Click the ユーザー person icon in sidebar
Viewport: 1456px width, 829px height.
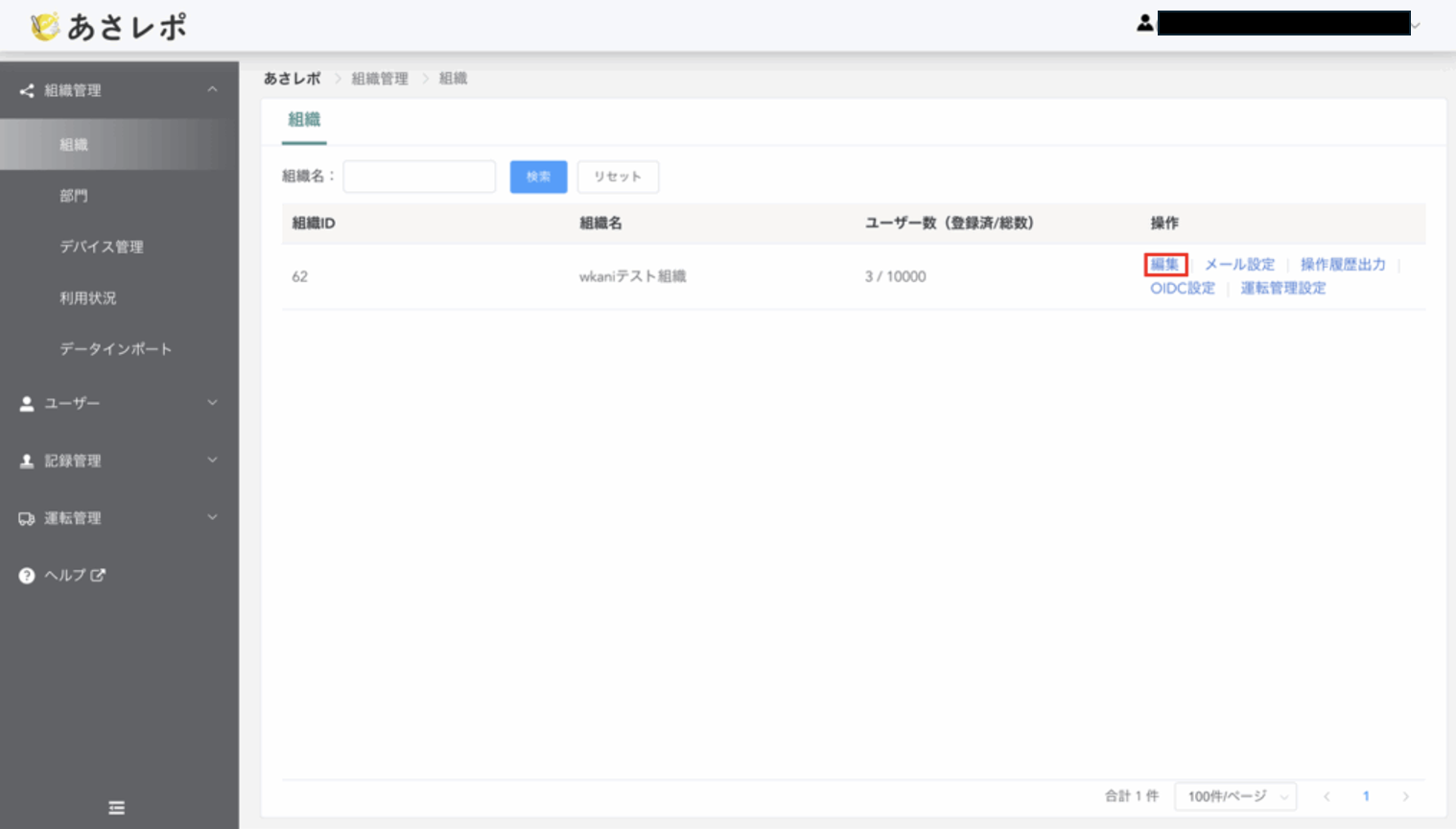(27, 404)
